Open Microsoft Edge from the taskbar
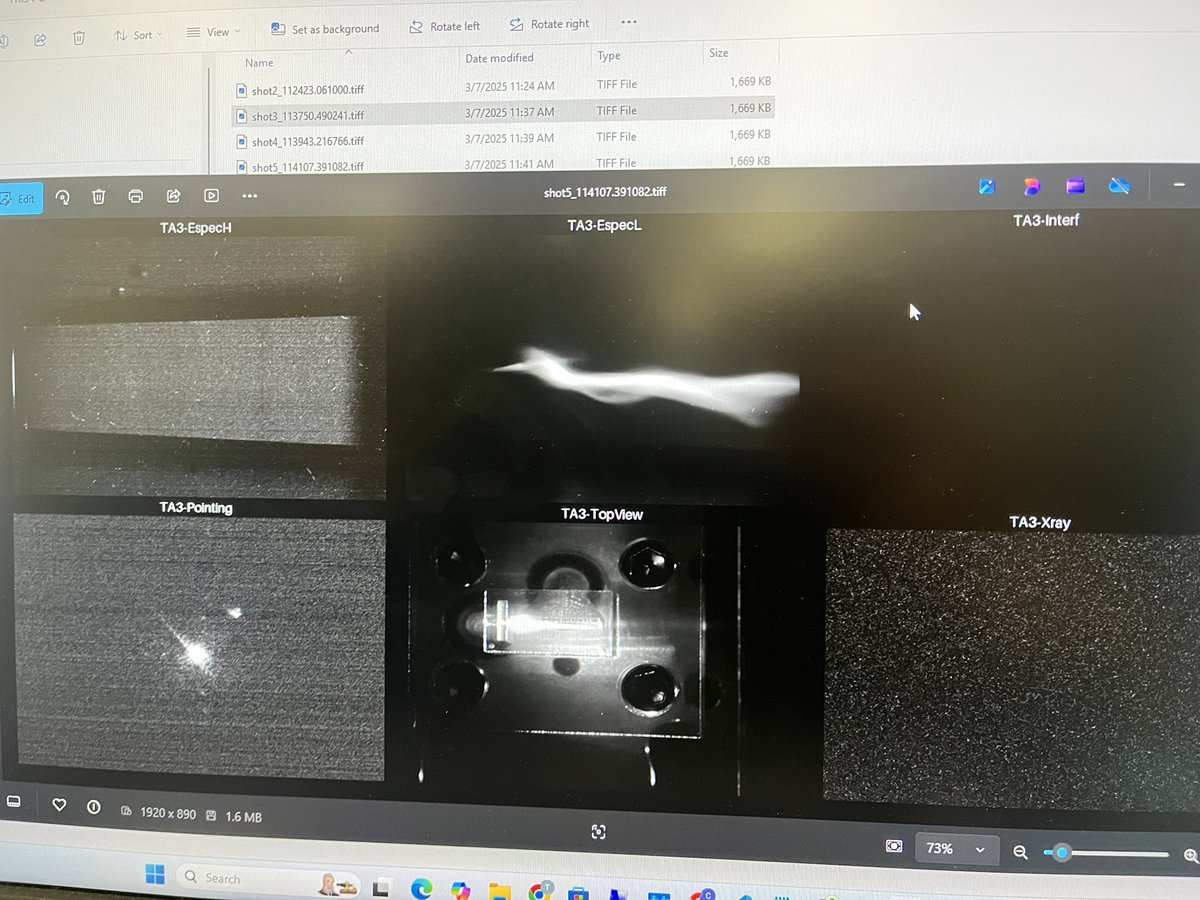This screenshot has height=900, width=1200. coord(421,888)
